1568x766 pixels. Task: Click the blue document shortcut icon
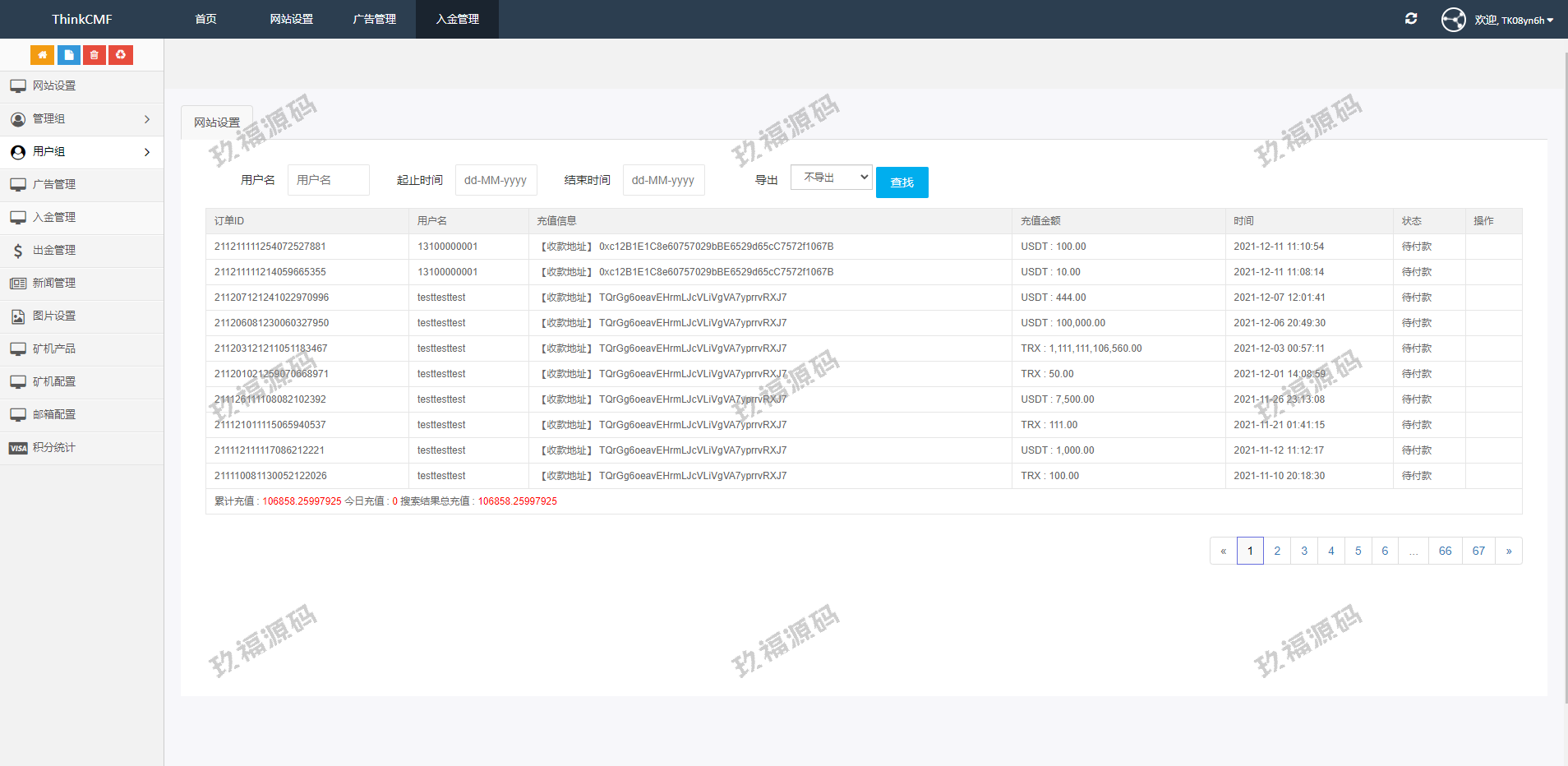(x=68, y=55)
